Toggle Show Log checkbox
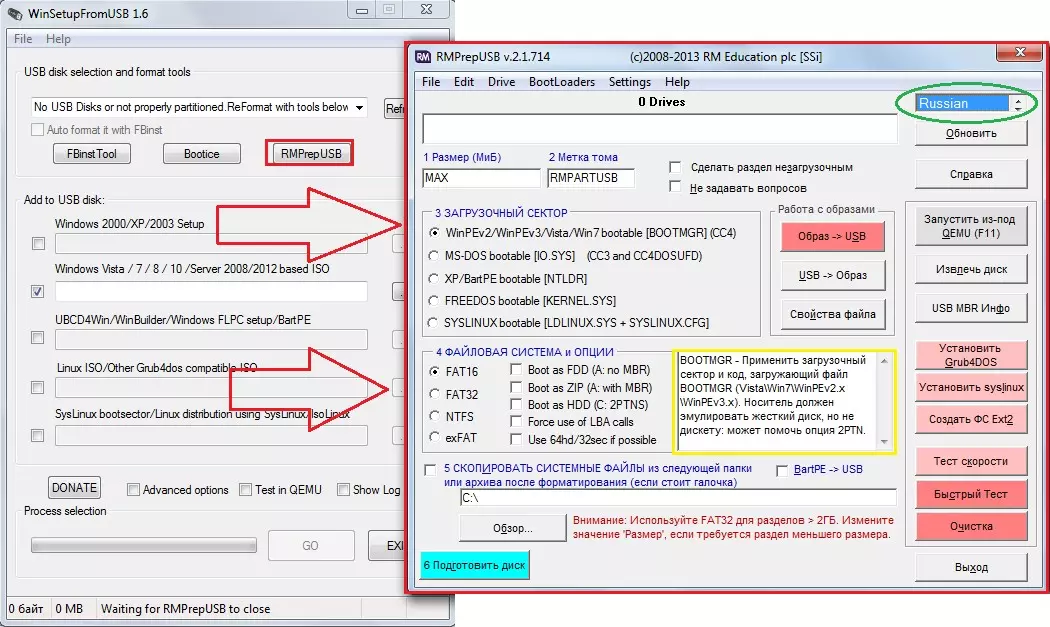1050x627 pixels. pos(344,490)
